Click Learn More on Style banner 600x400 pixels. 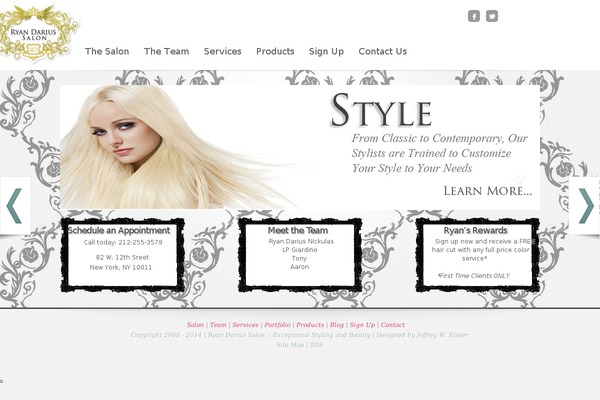pos(488,191)
